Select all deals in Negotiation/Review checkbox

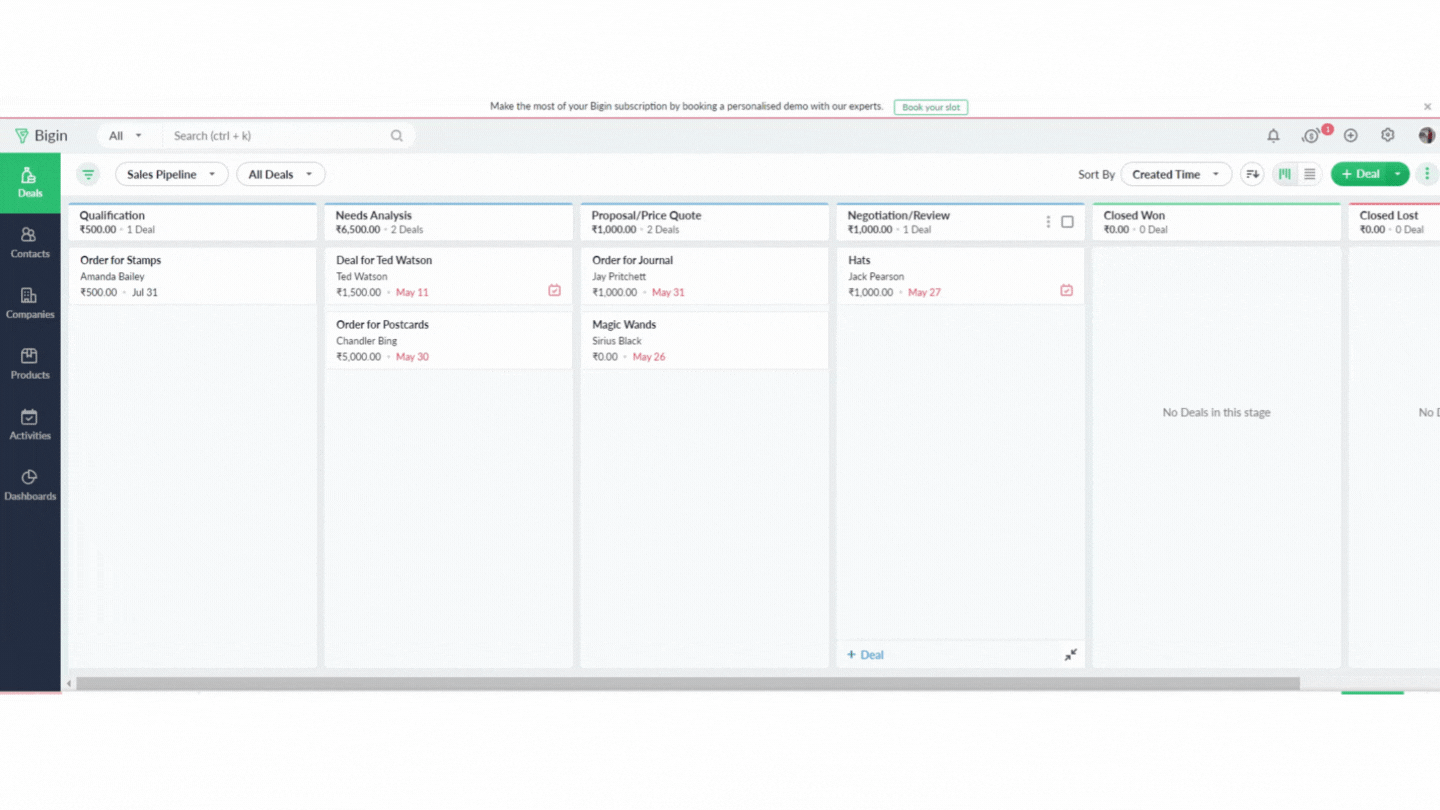point(1067,222)
